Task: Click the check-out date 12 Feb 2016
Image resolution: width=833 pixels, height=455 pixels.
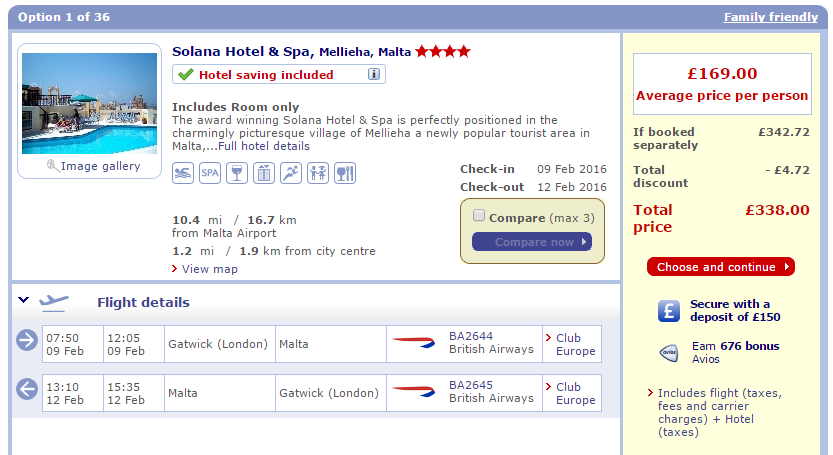Action: 572,187
